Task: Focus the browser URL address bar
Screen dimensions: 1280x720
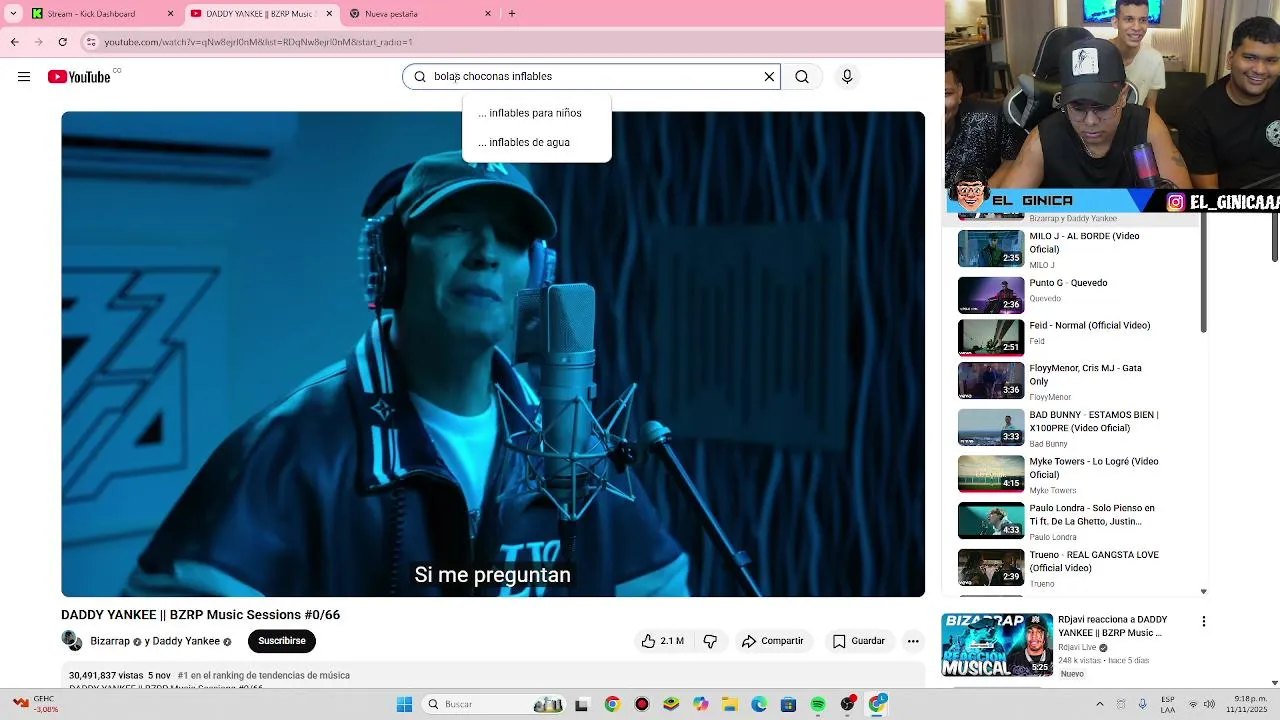Action: pyautogui.click(x=510, y=42)
